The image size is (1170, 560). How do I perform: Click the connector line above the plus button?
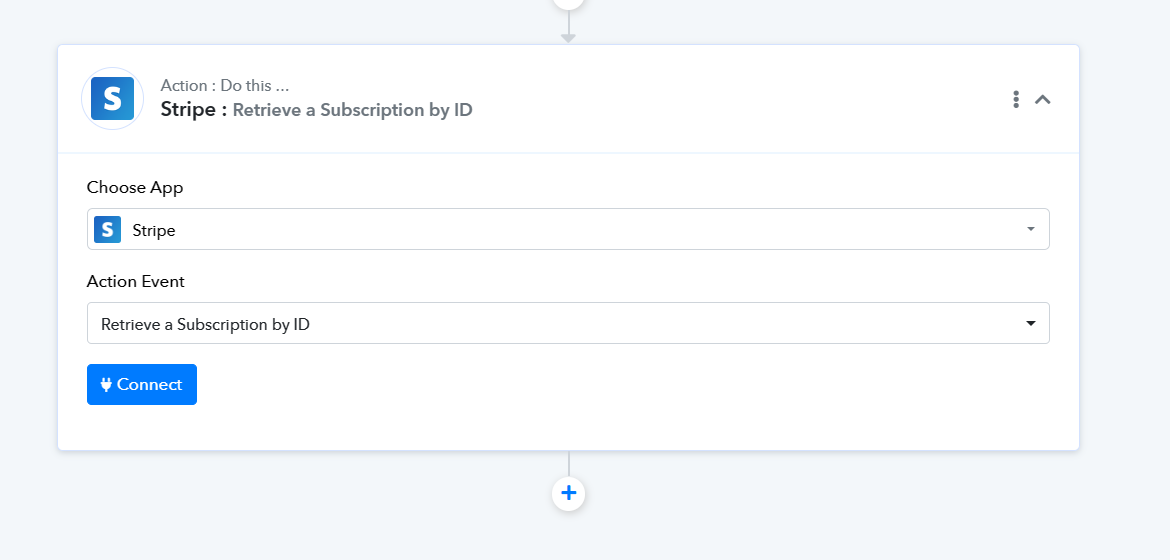pos(569,464)
